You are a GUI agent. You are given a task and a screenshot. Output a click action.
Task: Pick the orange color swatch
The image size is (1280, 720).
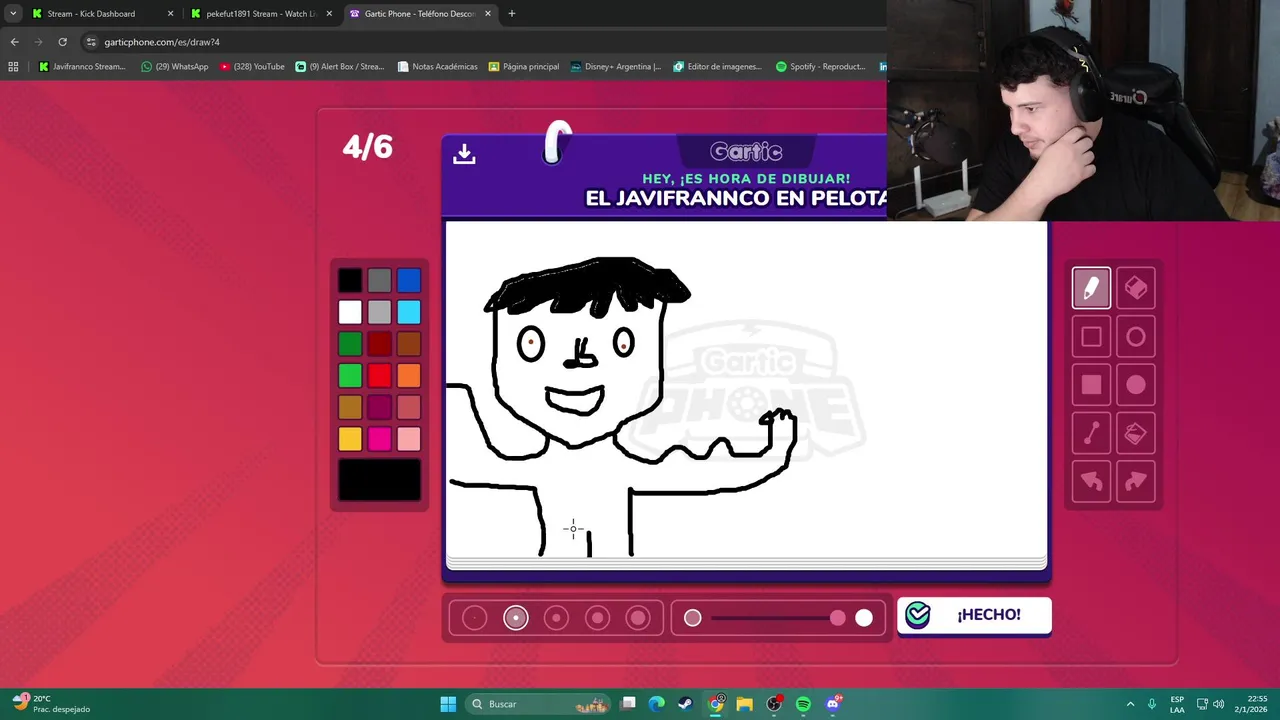point(408,376)
